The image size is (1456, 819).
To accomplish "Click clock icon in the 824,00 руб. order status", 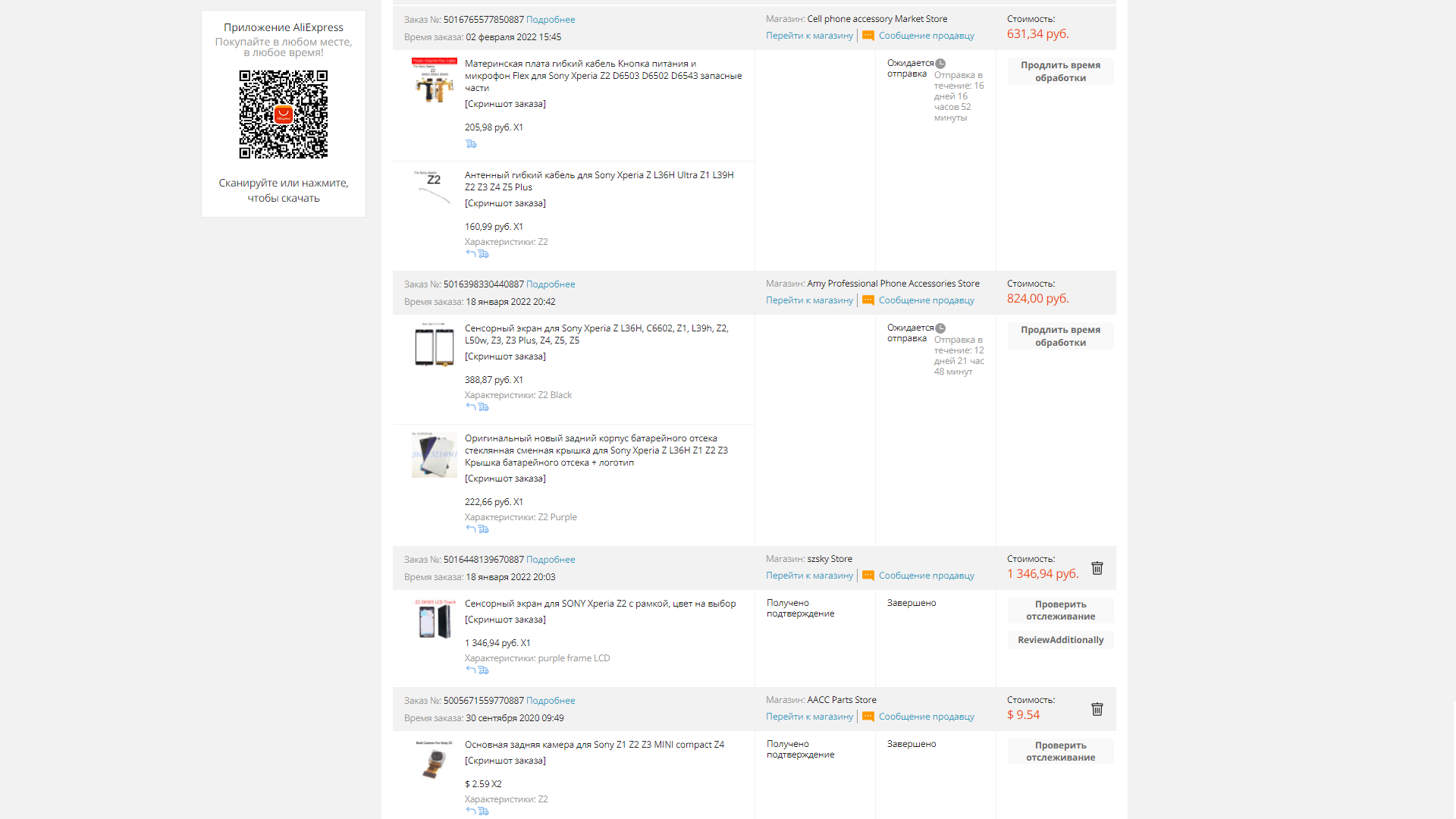I will coord(940,328).
